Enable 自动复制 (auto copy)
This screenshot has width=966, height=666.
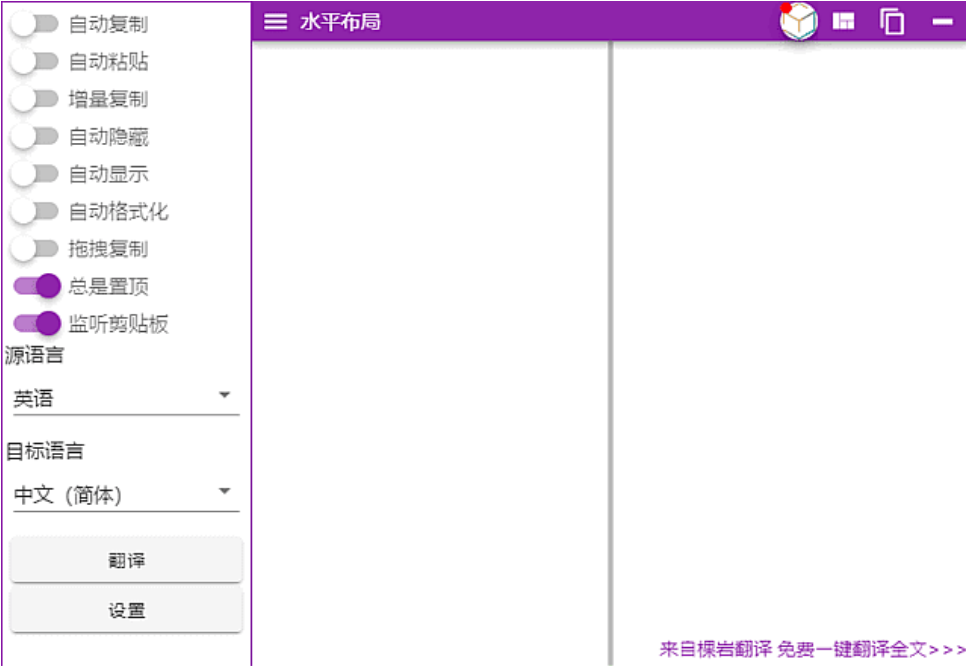tap(31, 24)
